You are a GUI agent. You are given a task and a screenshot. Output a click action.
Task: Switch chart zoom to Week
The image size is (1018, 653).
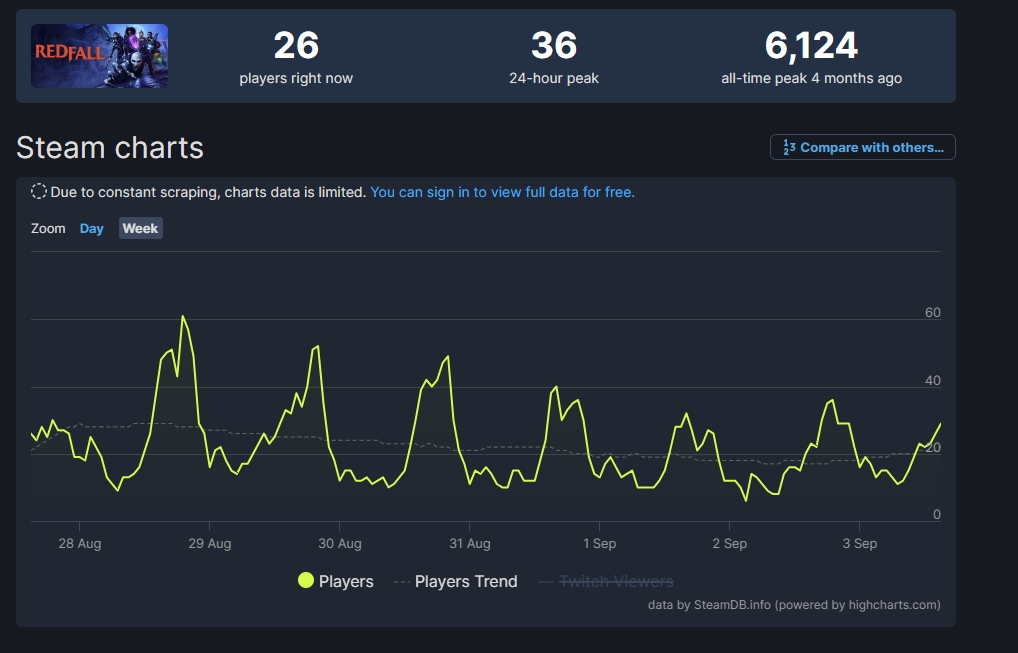pos(140,228)
